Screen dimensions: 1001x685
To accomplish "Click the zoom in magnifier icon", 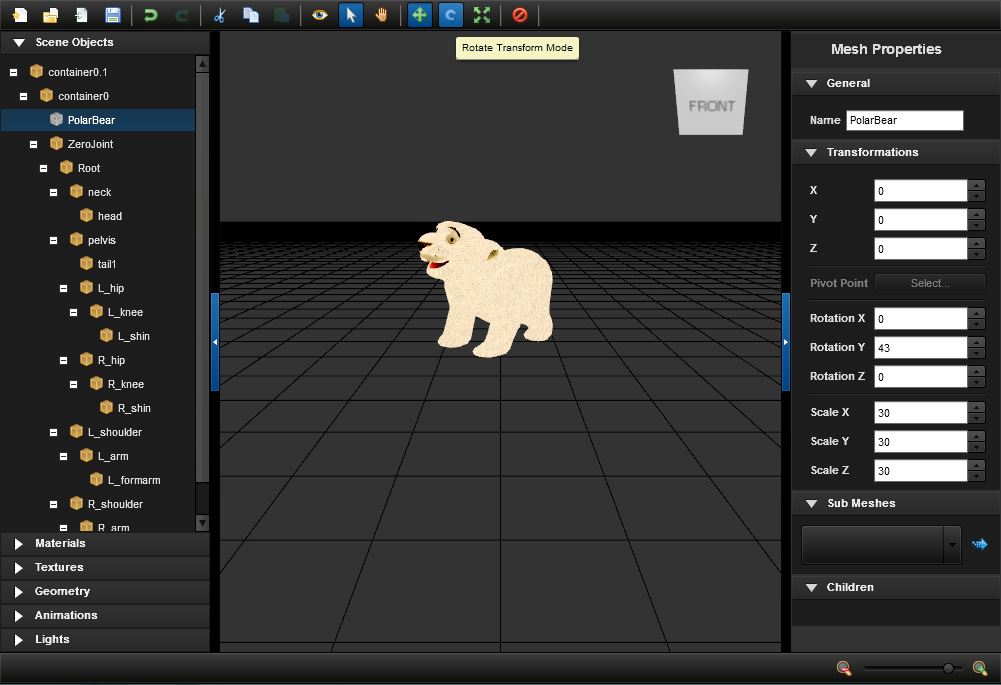I will (x=980, y=668).
